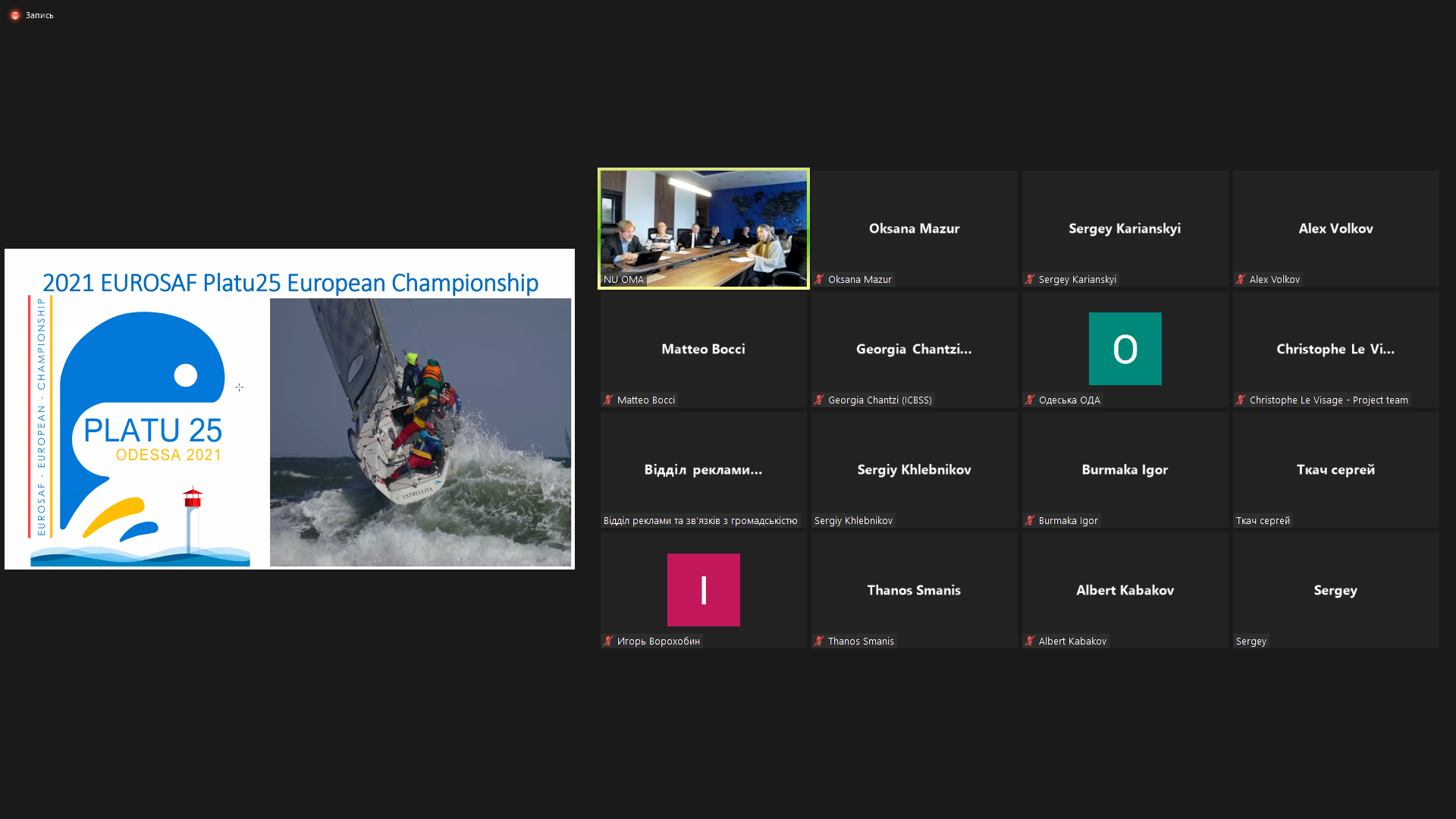Select the teal "O" avatar of Одеська ОДА

(1125, 349)
